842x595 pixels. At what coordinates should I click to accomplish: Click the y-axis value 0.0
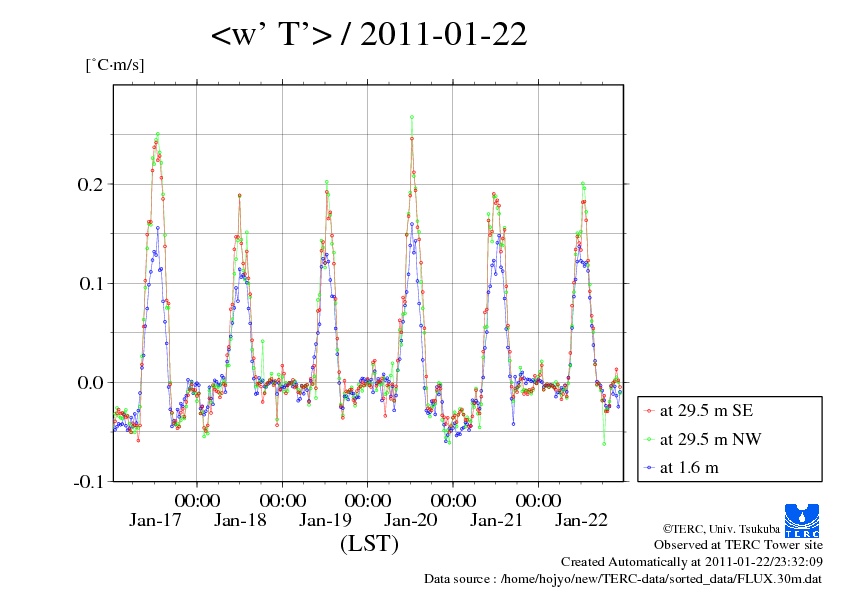coord(90,382)
